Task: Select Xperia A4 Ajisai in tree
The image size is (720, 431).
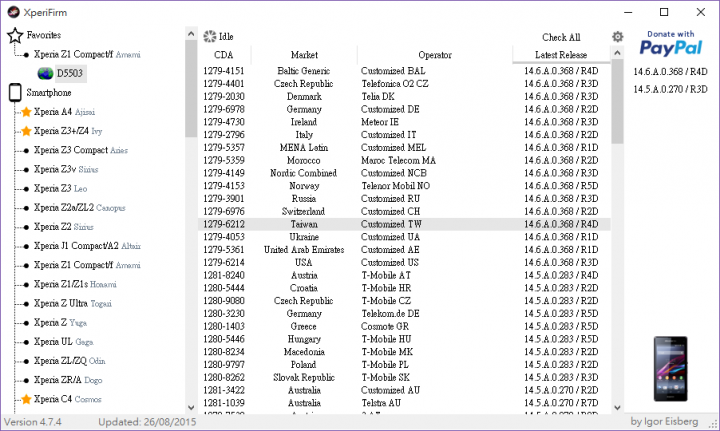Action: (64, 112)
